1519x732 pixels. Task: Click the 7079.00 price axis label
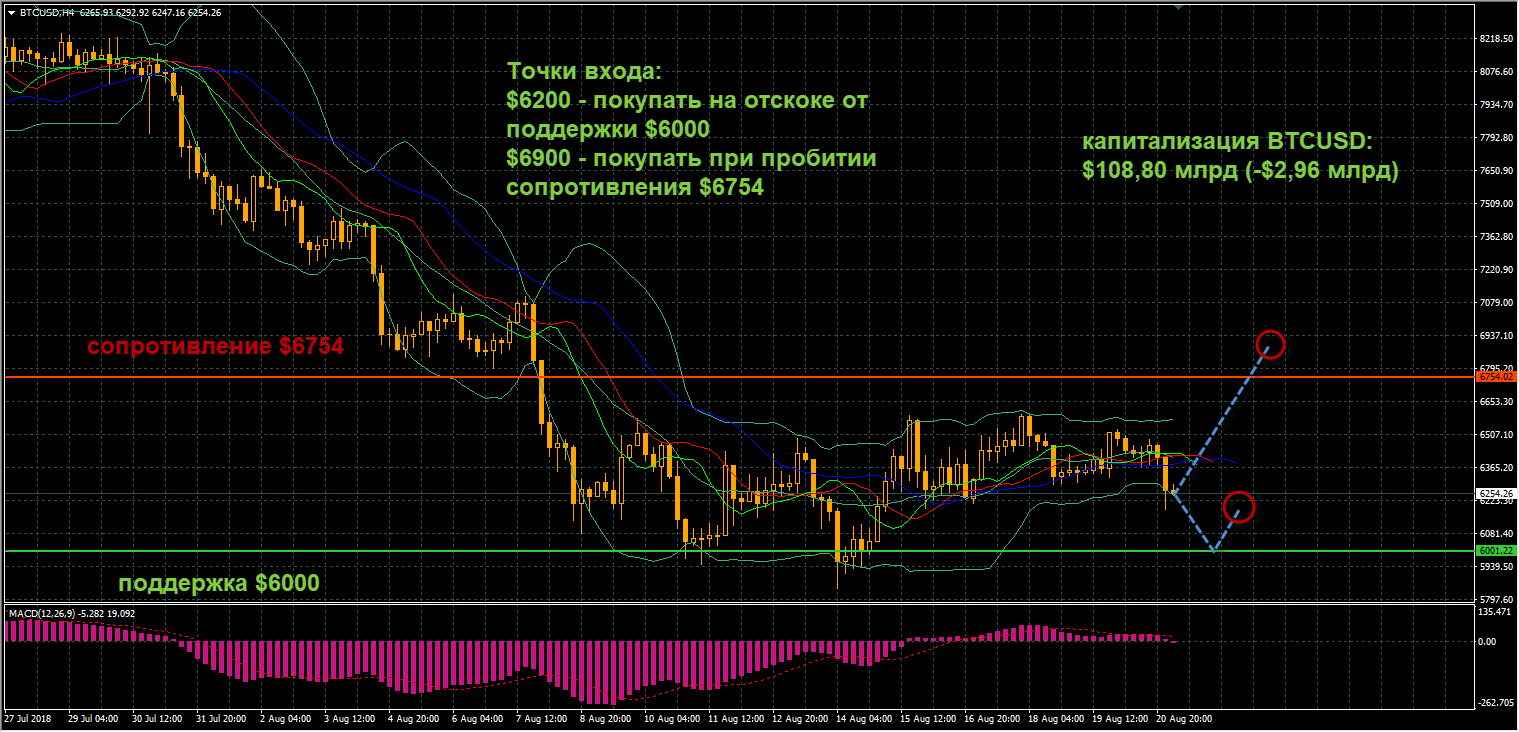coord(1494,303)
